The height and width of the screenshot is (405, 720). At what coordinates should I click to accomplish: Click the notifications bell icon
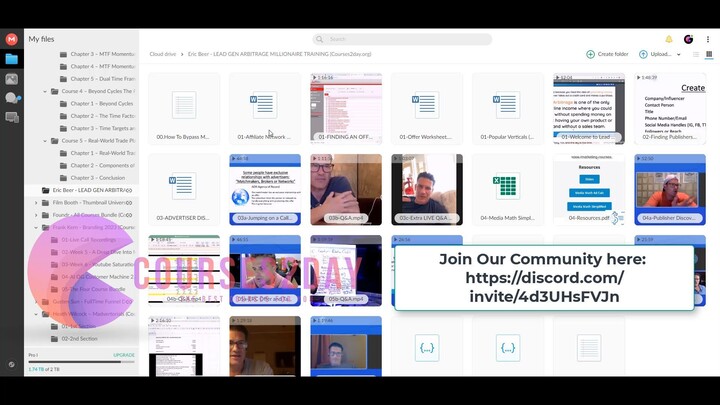click(x=668, y=39)
